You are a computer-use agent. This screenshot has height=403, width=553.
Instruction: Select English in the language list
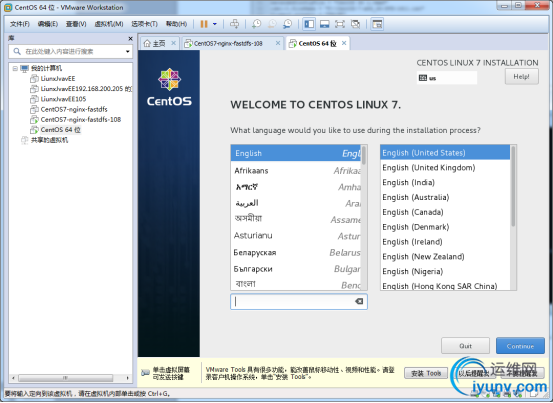point(296,153)
